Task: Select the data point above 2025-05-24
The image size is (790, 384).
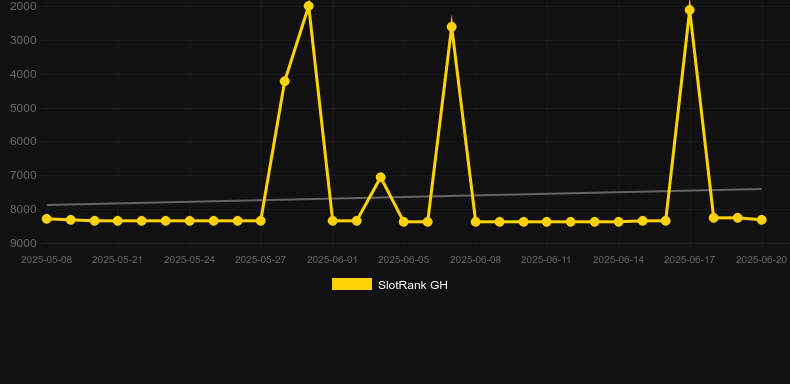Action: tap(189, 221)
